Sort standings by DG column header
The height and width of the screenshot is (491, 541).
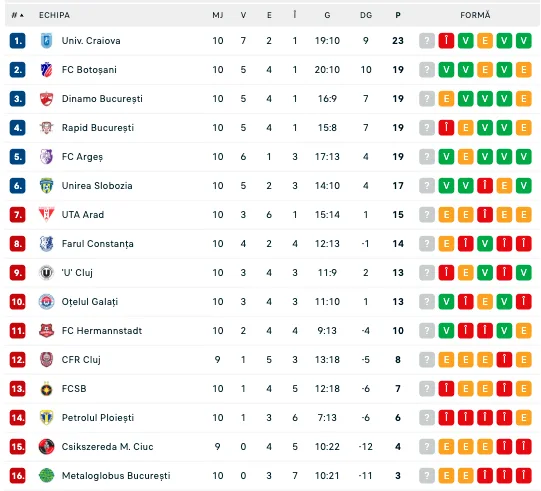(366, 15)
